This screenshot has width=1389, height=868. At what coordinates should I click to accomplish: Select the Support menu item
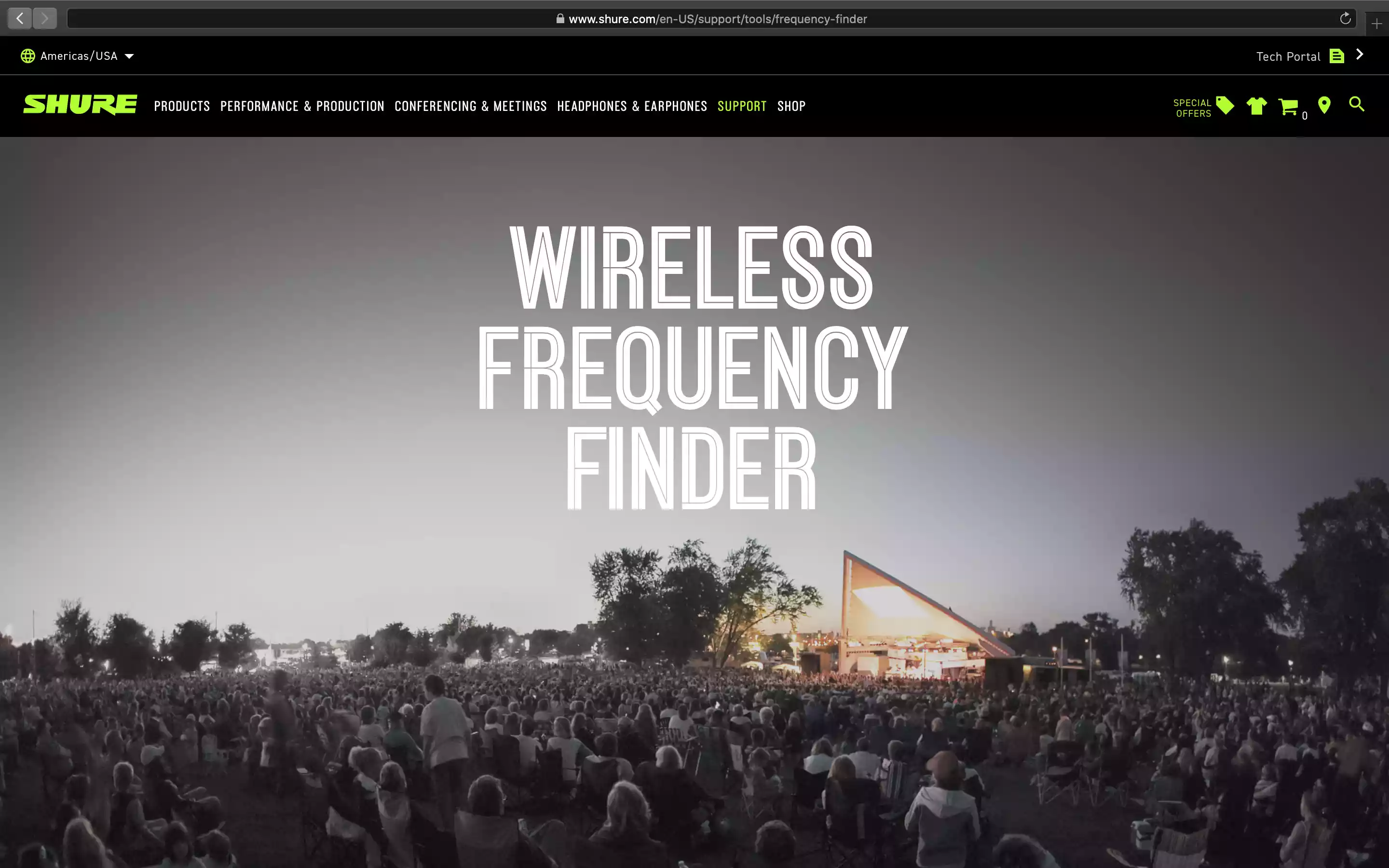click(x=742, y=106)
